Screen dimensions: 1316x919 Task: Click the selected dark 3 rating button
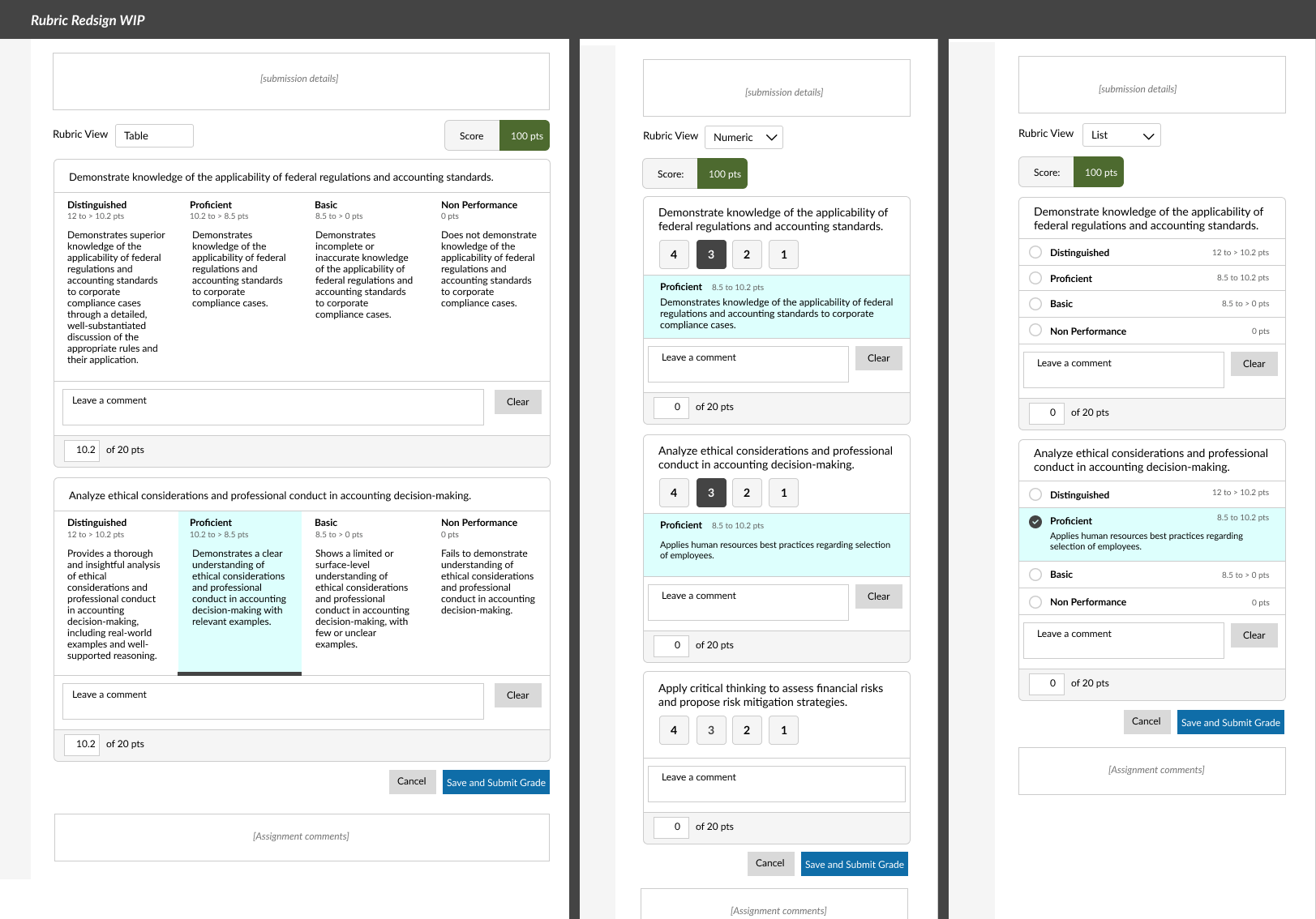coord(711,254)
